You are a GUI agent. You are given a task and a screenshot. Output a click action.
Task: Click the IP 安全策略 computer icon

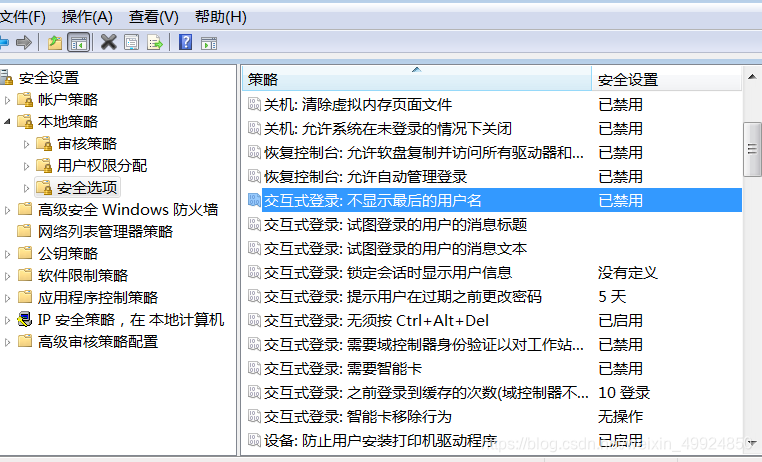(x=25, y=320)
